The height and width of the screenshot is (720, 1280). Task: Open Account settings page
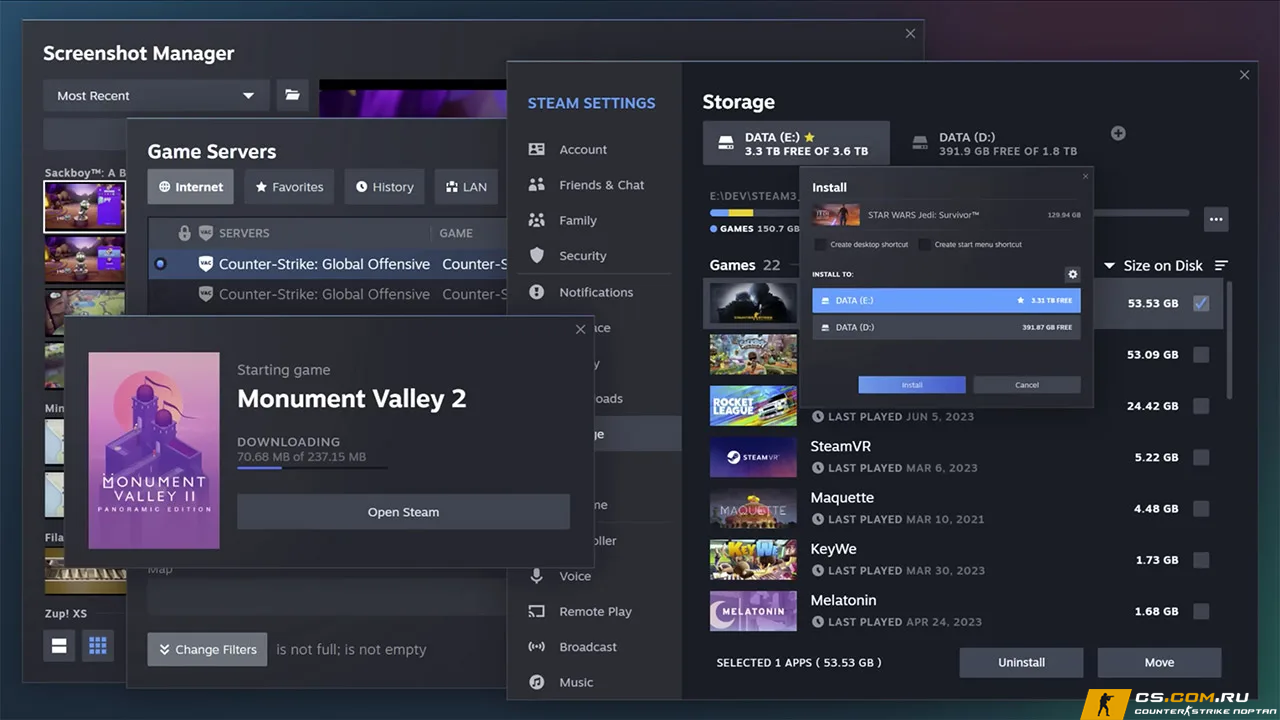[583, 149]
